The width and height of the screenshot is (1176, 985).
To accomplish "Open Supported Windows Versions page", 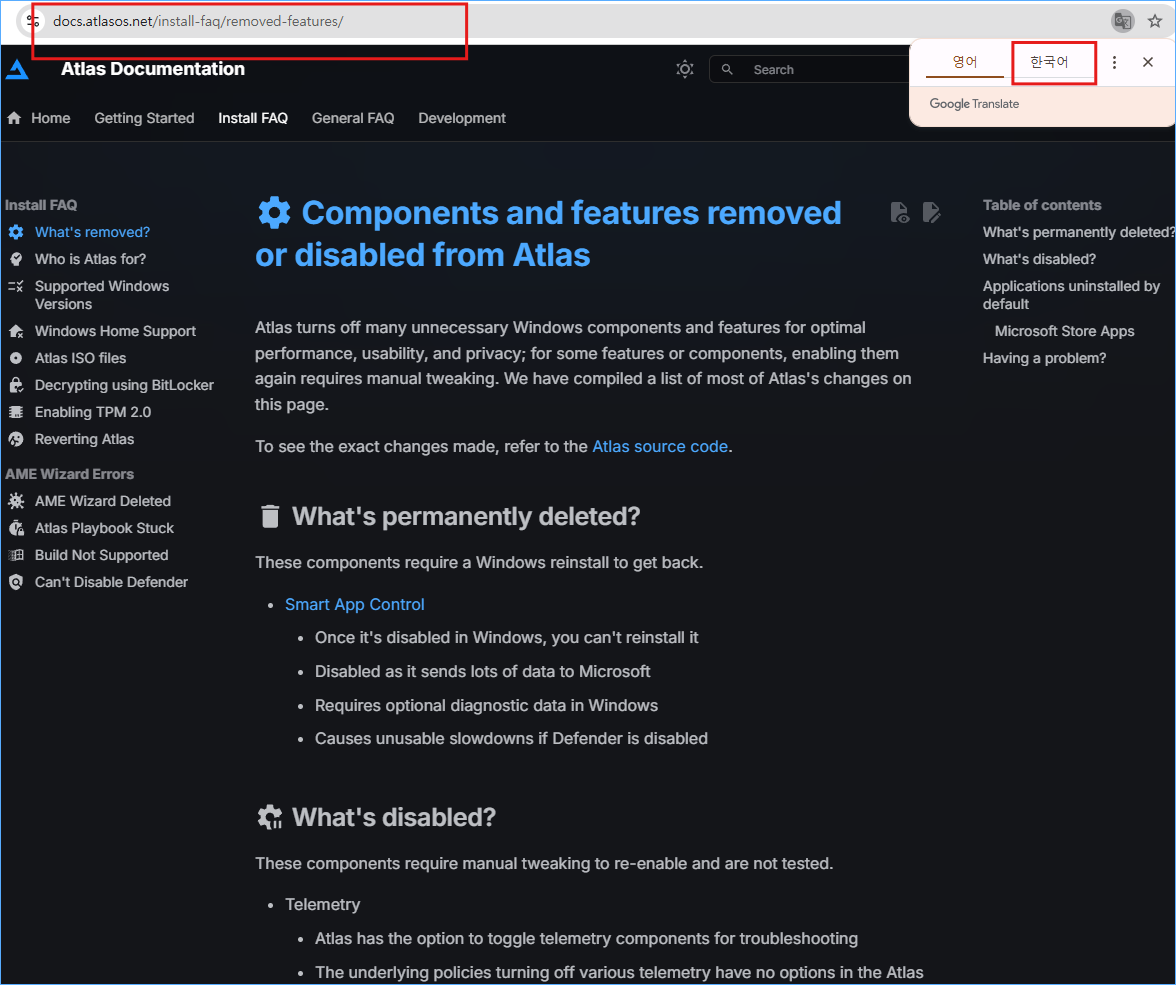I will tap(101, 296).
